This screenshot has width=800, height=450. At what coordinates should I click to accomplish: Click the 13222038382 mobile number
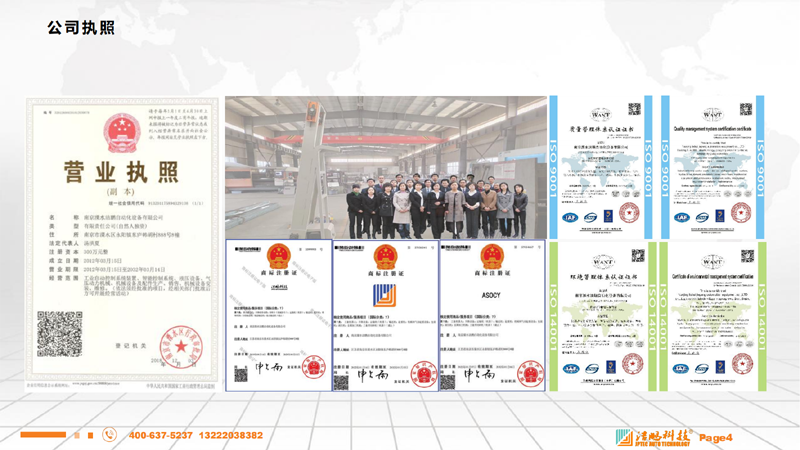(x=231, y=435)
